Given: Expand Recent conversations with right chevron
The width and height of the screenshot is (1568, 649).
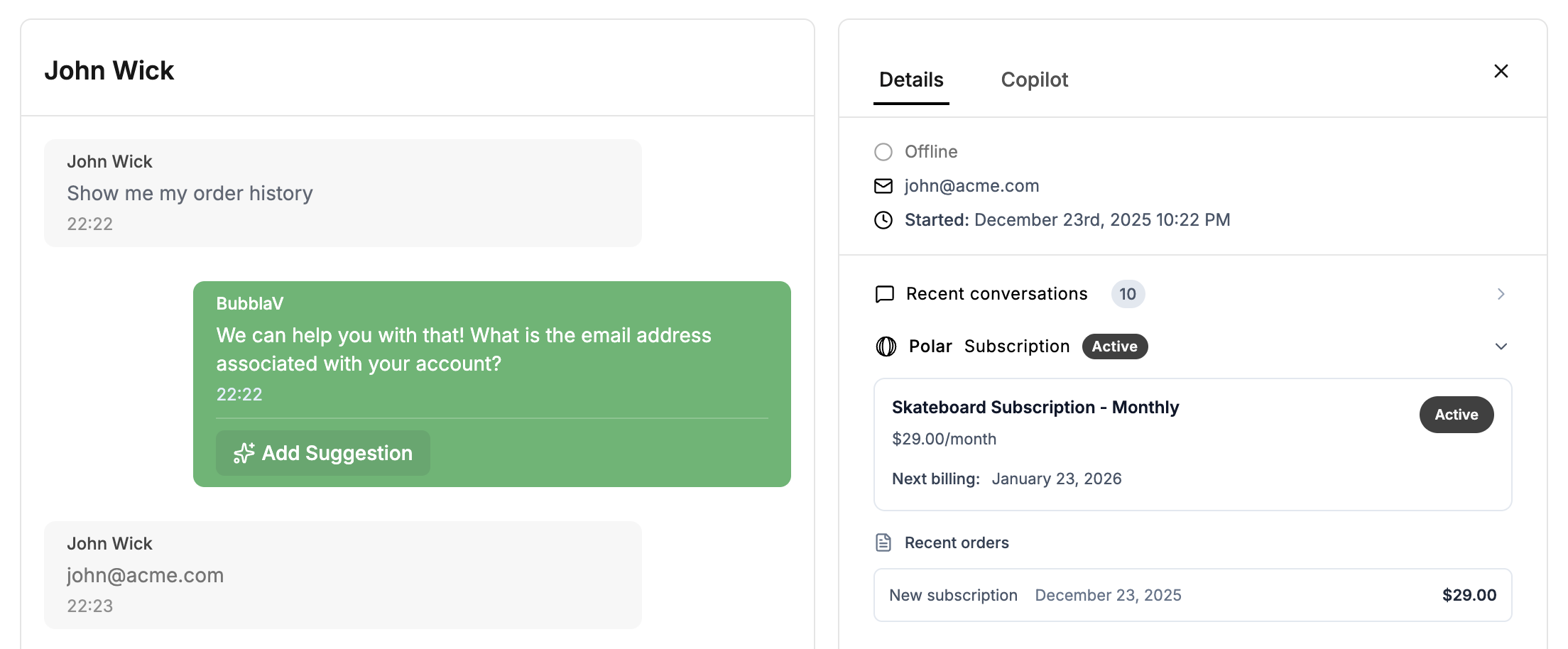Looking at the screenshot, I should [1501, 294].
